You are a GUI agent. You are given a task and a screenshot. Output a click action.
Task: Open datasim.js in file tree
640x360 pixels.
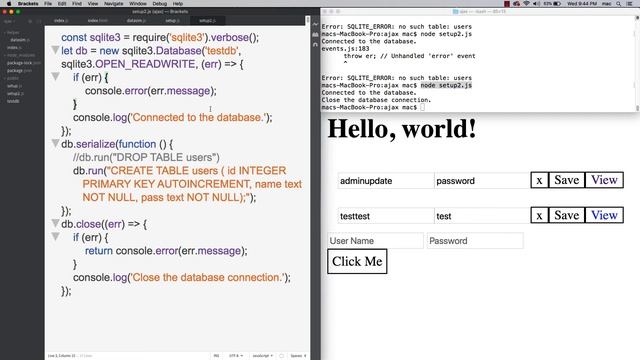pyautogui.click(x=20, y=40)
